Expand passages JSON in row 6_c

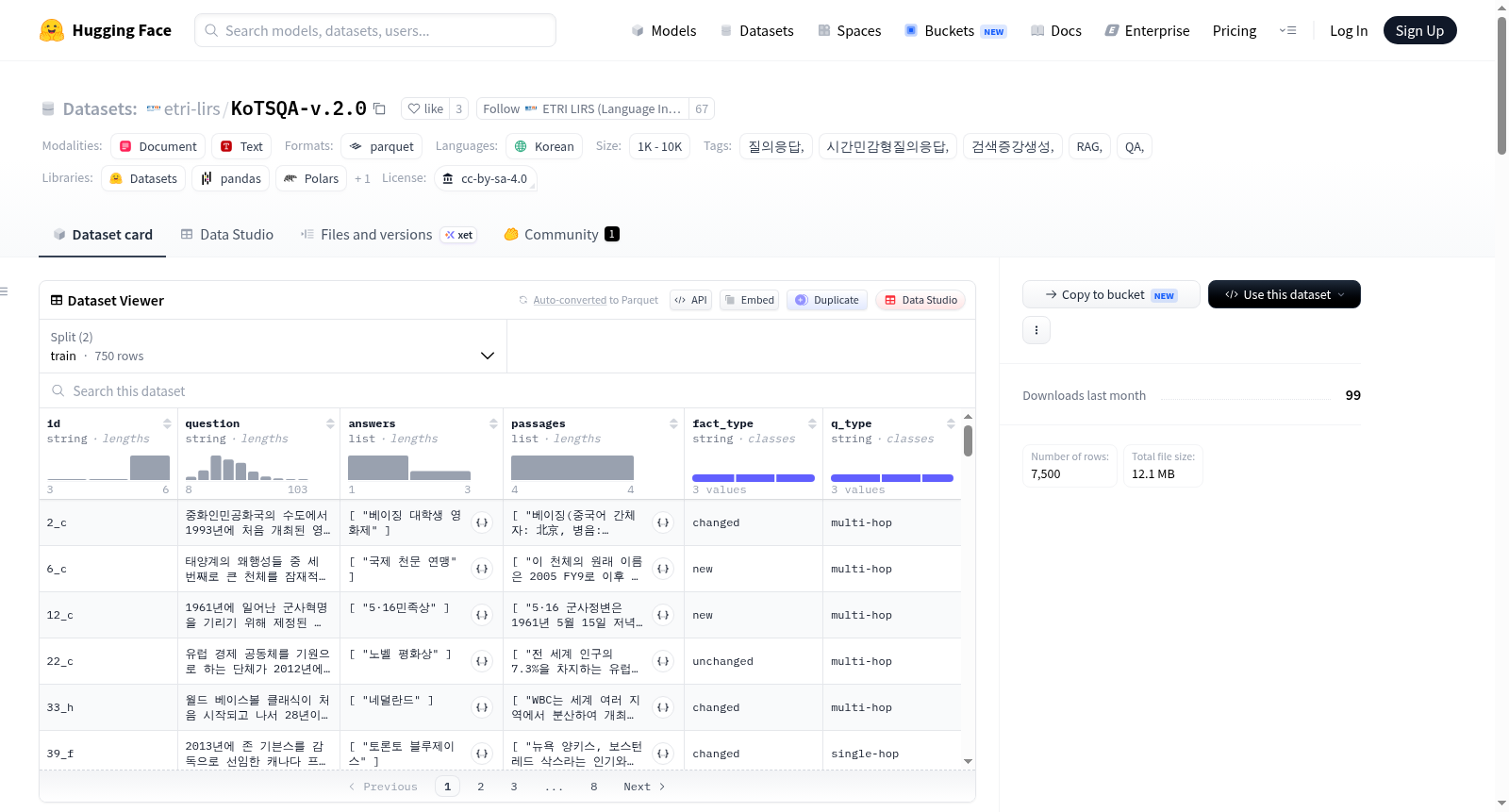663,569
